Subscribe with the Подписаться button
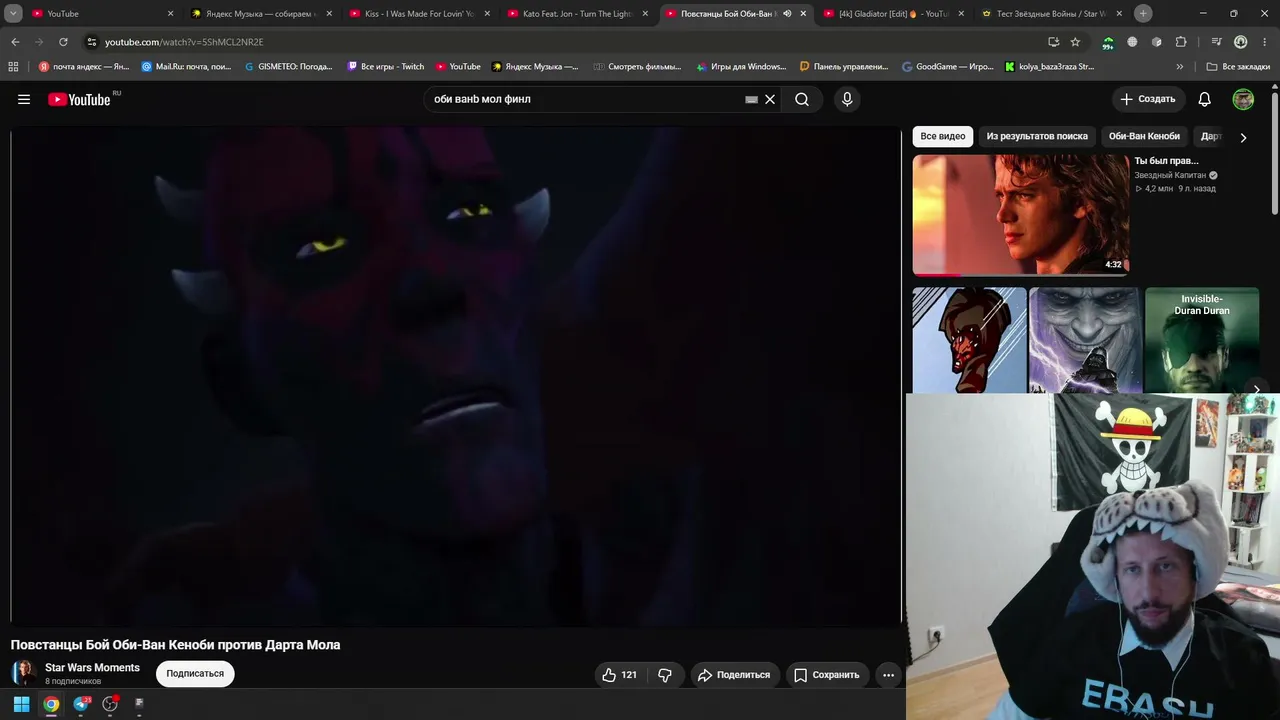This screenshot has width=1280, height=720. [195, 674]
